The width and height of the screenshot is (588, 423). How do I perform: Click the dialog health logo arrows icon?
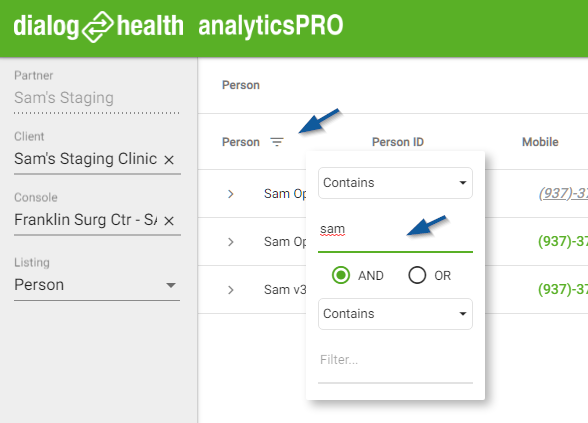(x=97, y=27)
